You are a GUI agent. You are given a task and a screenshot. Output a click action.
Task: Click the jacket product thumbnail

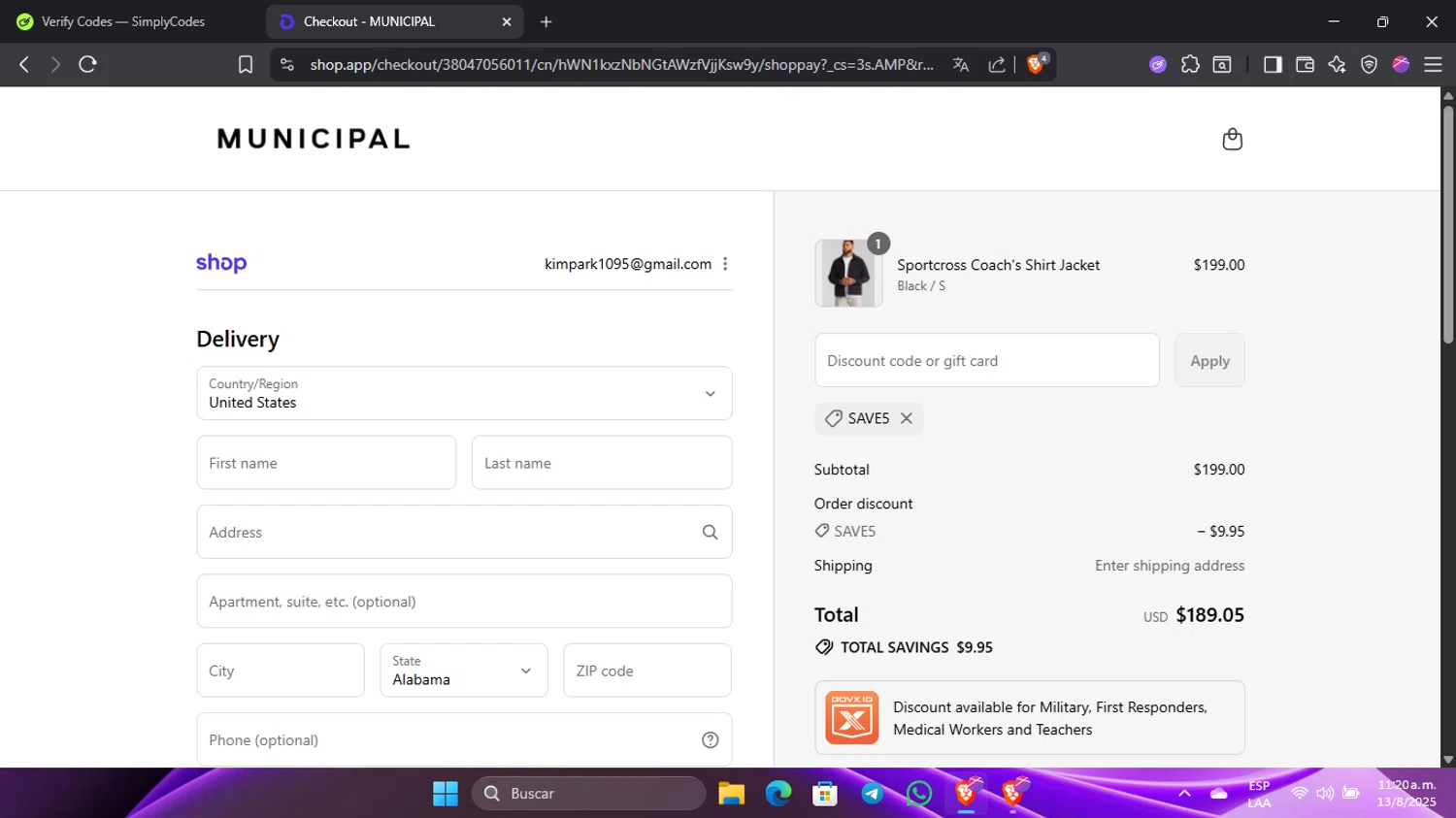(848, 274)
